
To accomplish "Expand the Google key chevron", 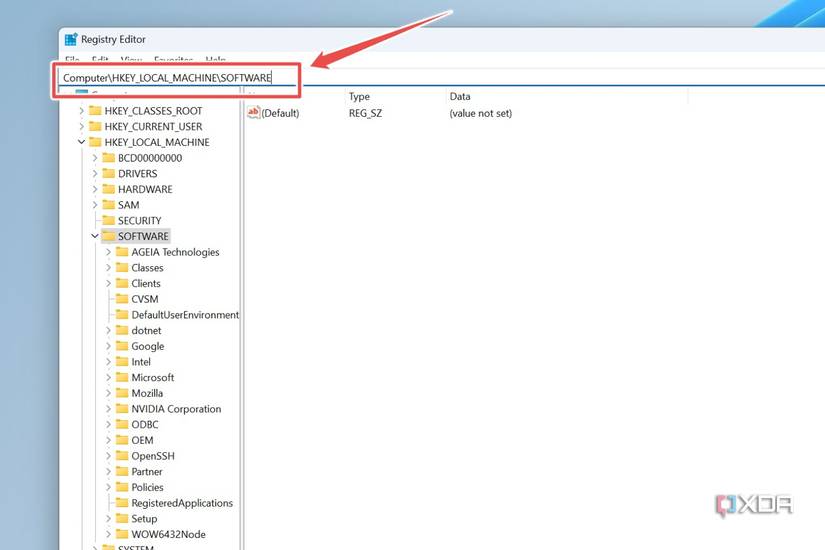I will click(108, 346).
